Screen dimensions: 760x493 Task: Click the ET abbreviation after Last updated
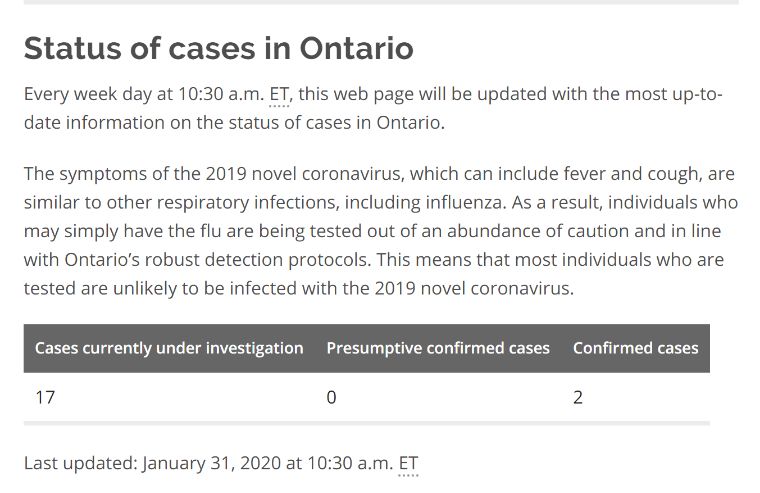[408, 463]
